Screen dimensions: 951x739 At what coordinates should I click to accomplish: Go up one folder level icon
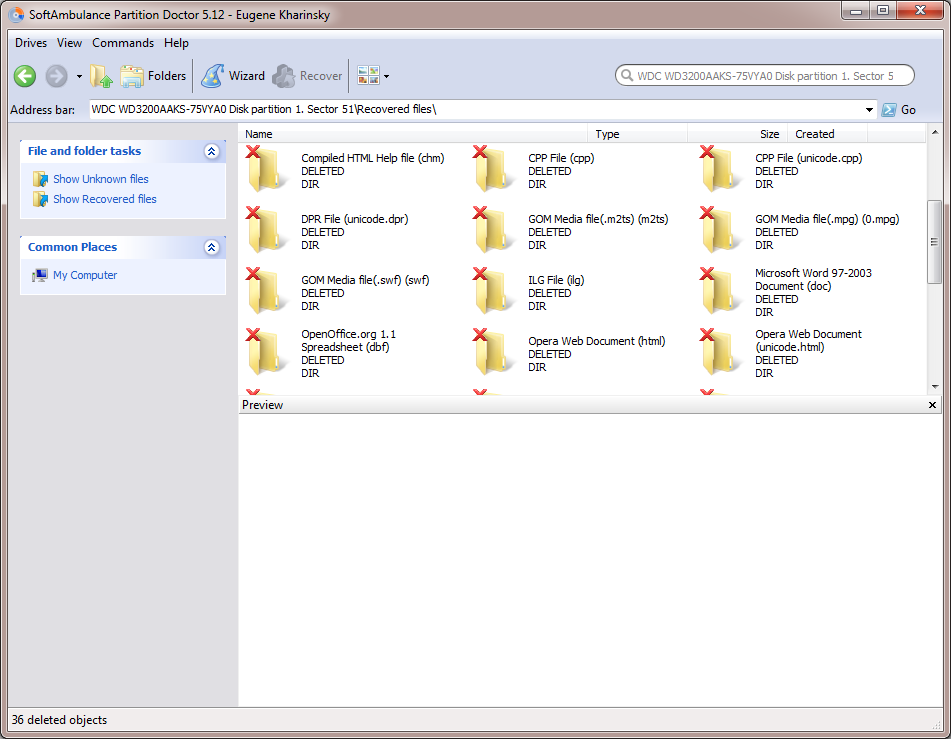click(x=101, y=76)
